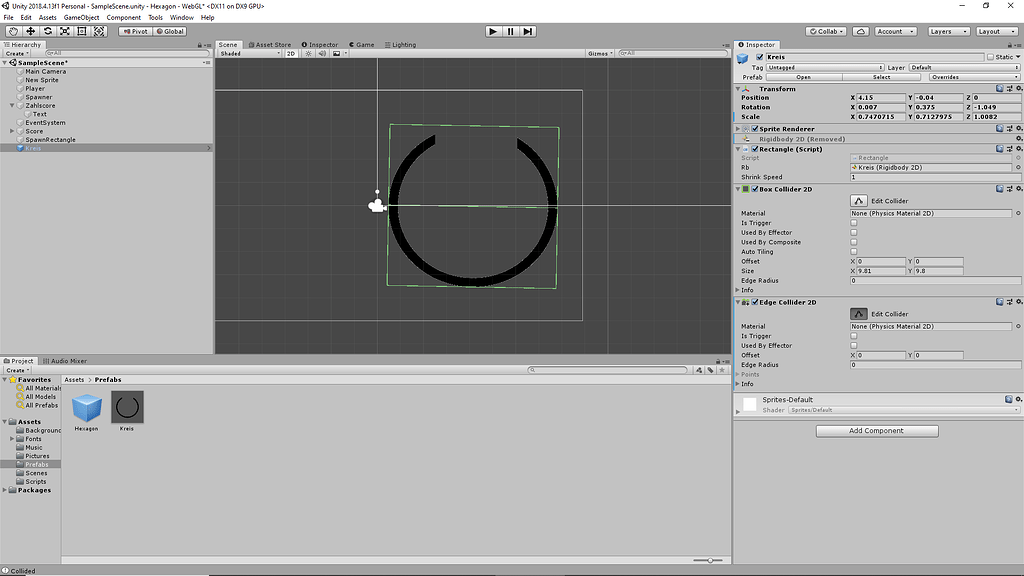1024x576 pixels.
Task: Open the Transform component settings gear
Action: (x=1018, y=88)
